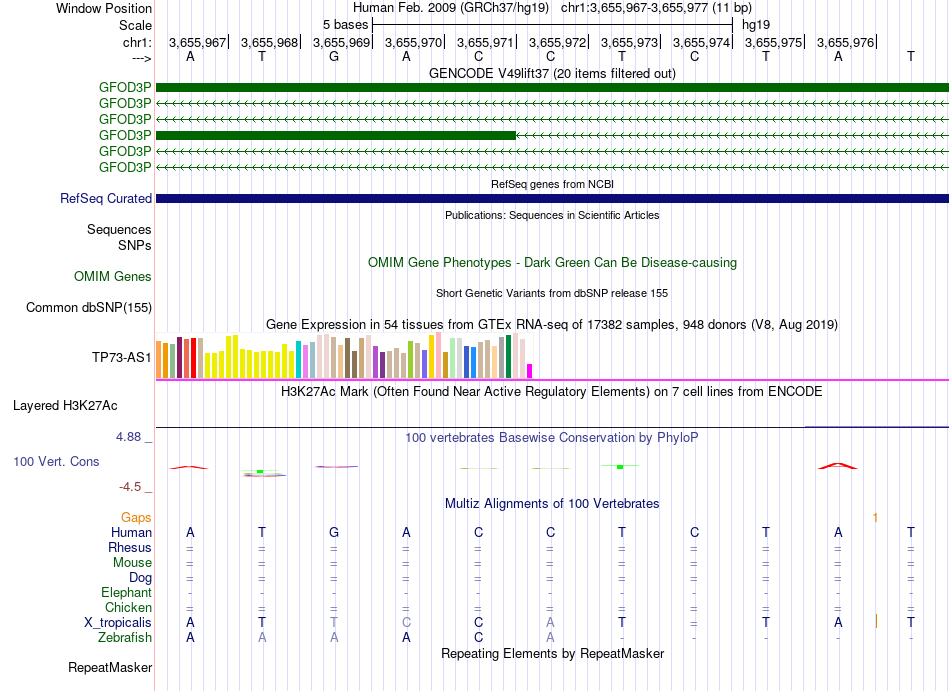Click the X_tropicalis species label

[x=118, y=623]
